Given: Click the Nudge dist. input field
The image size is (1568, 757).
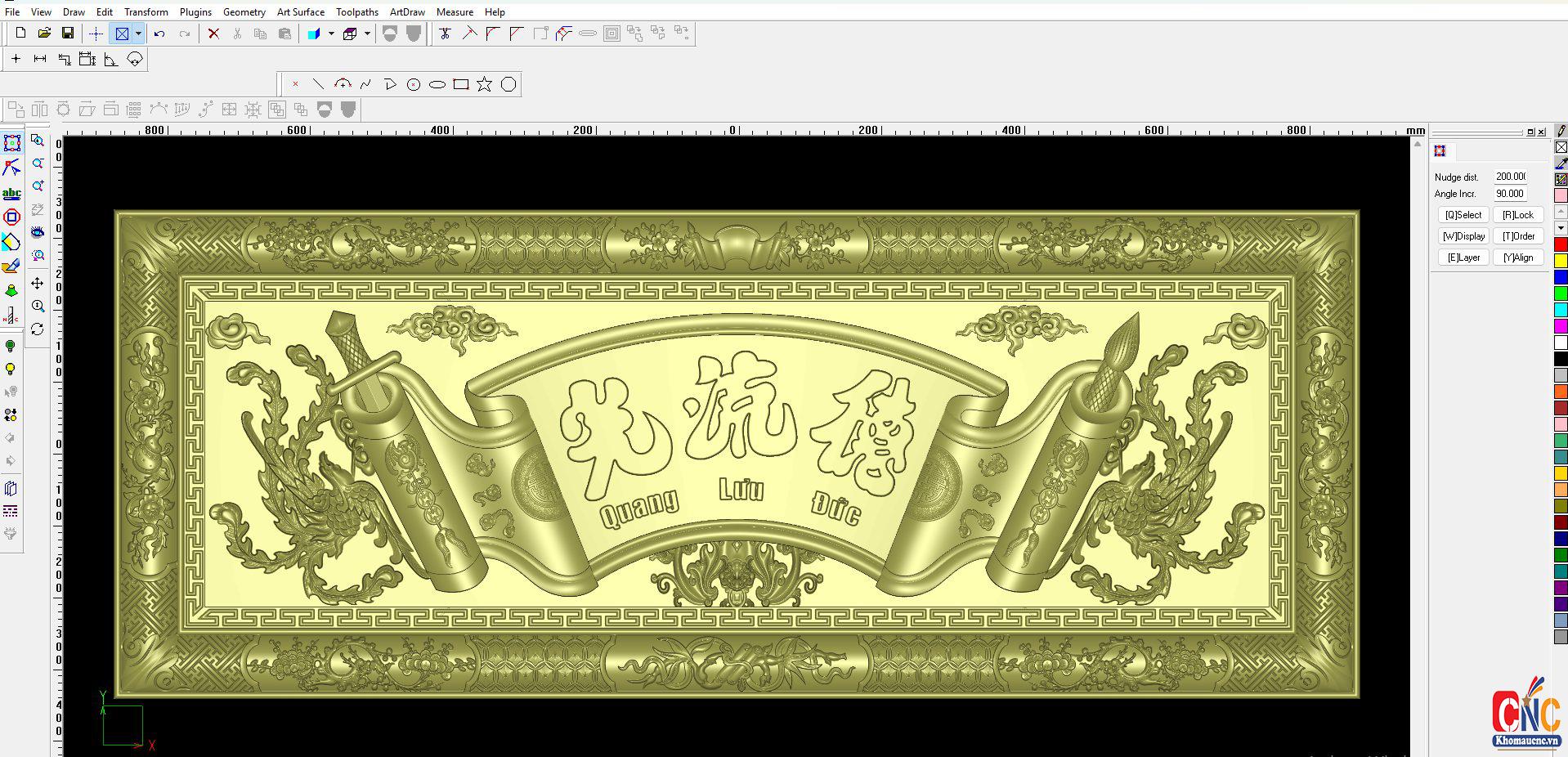Looking at the screenshot, I should click(1510, 177).
